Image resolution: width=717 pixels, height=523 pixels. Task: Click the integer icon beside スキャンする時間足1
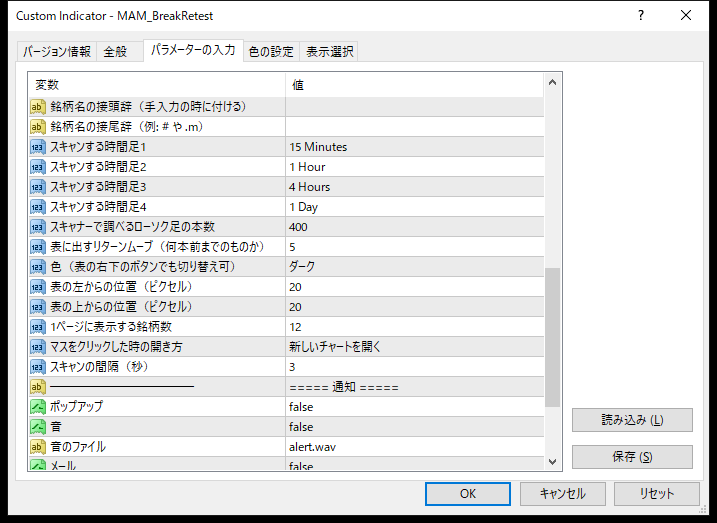(38, 147)
